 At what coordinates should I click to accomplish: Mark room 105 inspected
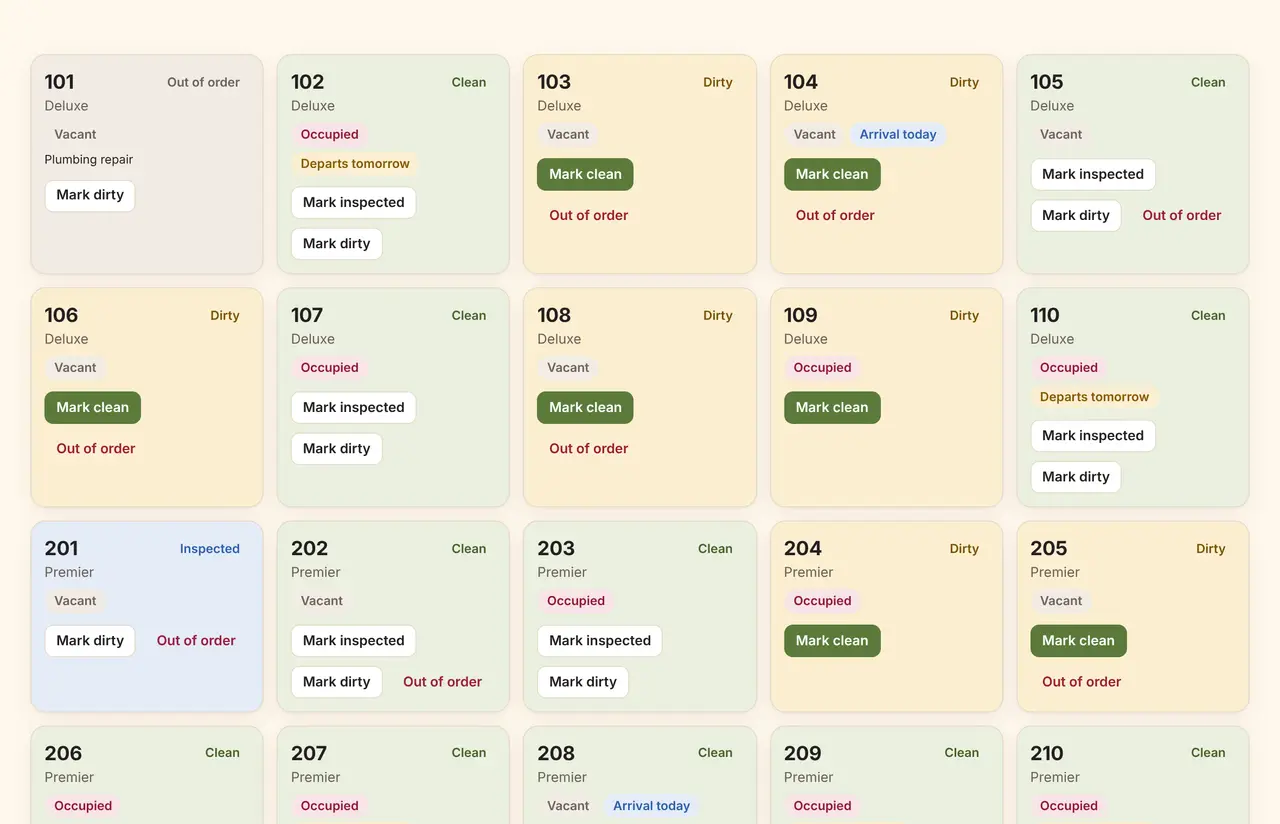1093,174
